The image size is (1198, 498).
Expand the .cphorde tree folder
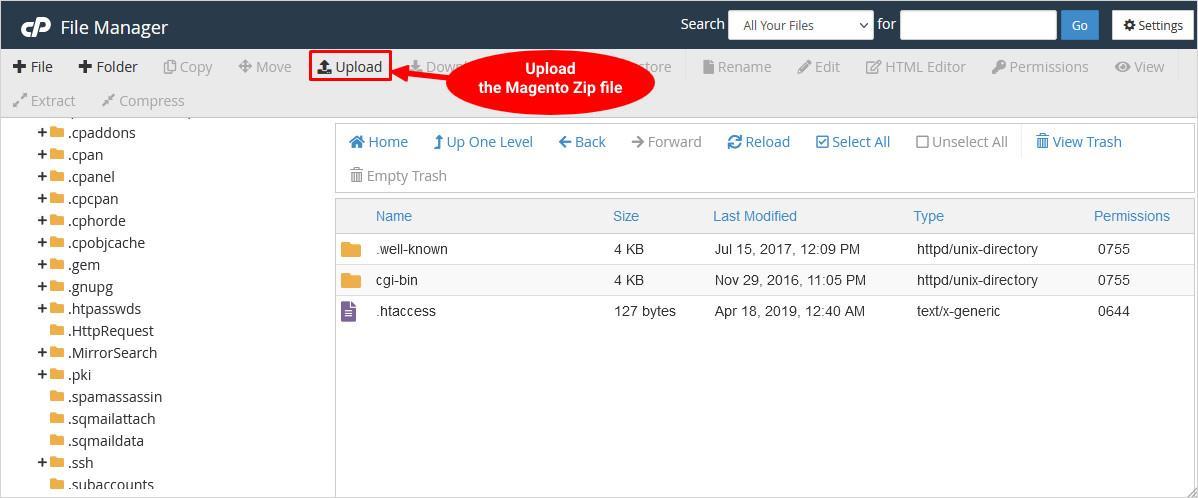pos(42,221)
